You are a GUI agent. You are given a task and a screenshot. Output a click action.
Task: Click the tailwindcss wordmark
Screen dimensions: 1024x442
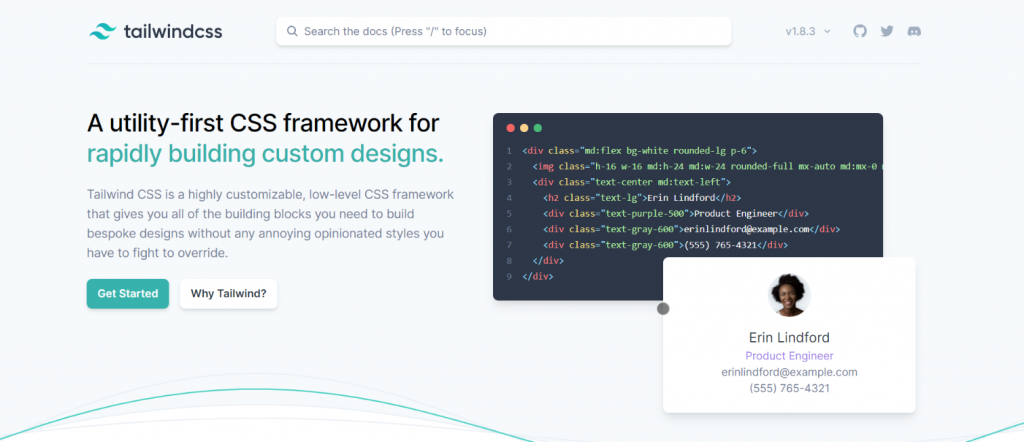[x=173, y=31]
